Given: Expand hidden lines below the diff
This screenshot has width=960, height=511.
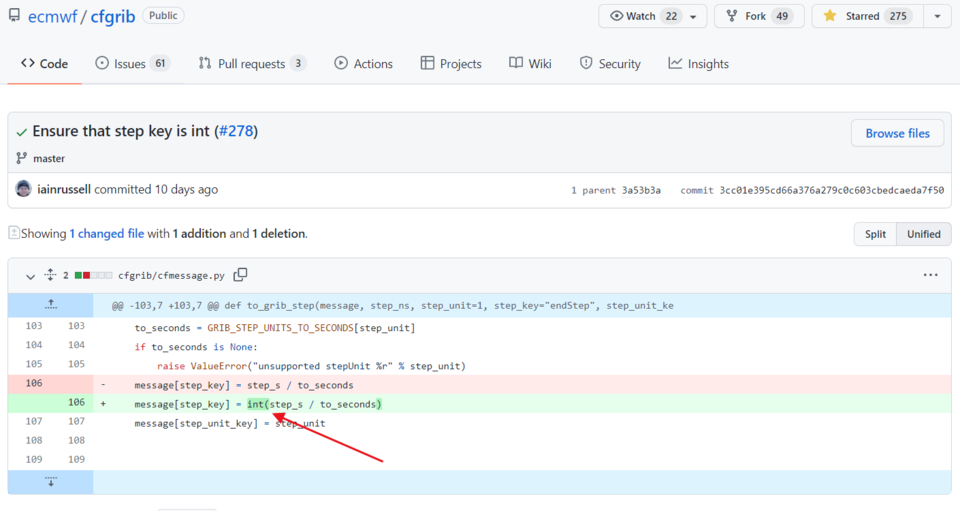Looking at the screenshot, I should coord(51,482).
